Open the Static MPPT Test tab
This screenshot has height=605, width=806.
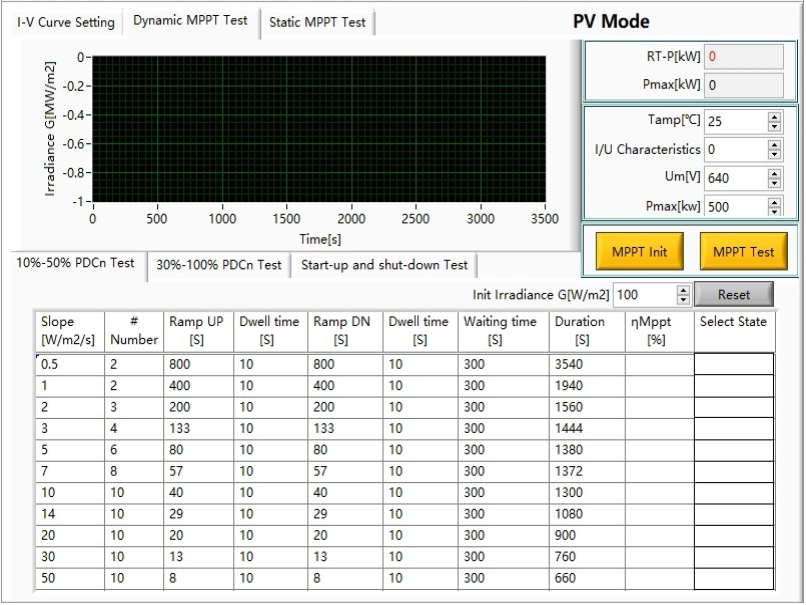point(317,22)
